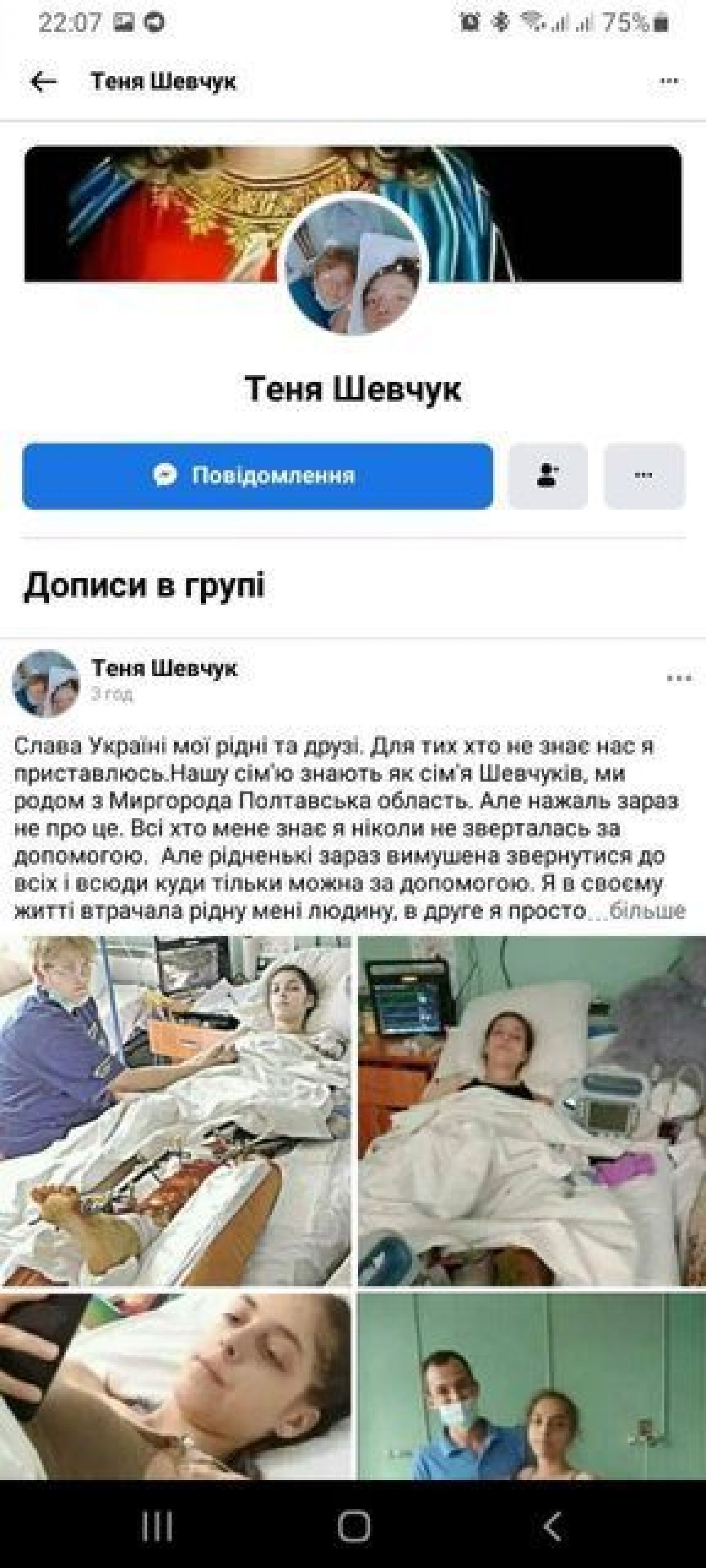Viewport: 706px width, 1568px height.
Task: Open the more options button beside friend icon
Action: coord(644,476)
